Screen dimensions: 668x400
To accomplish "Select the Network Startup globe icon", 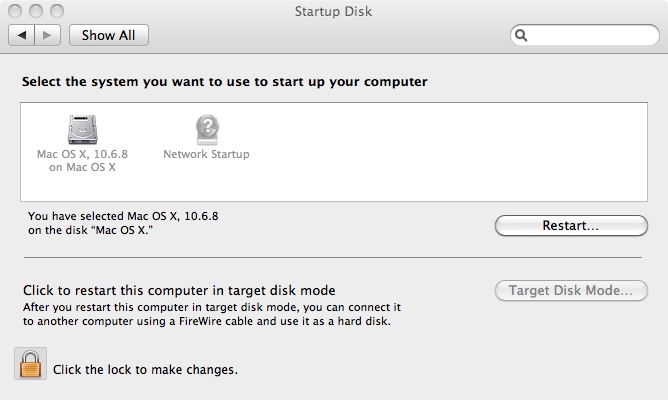I will 206,129.
